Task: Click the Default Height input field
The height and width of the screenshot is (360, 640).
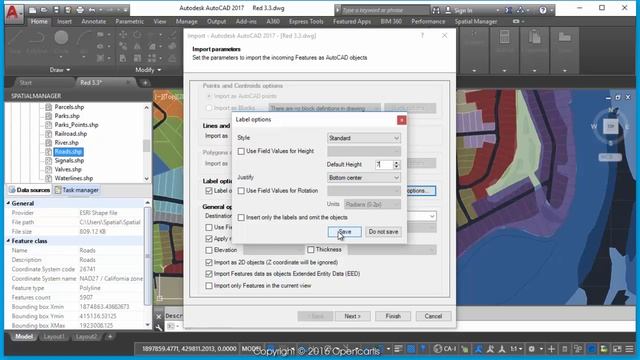Action: pos(384,164)
